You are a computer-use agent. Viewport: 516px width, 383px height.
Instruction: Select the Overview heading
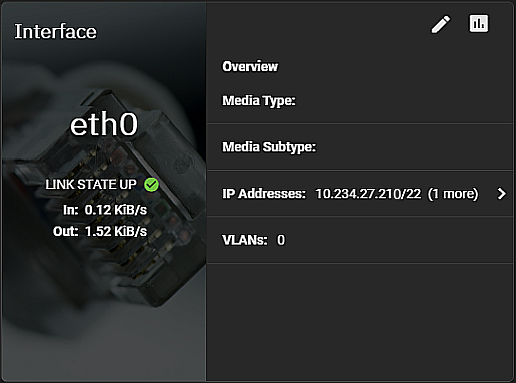point(250,66)
